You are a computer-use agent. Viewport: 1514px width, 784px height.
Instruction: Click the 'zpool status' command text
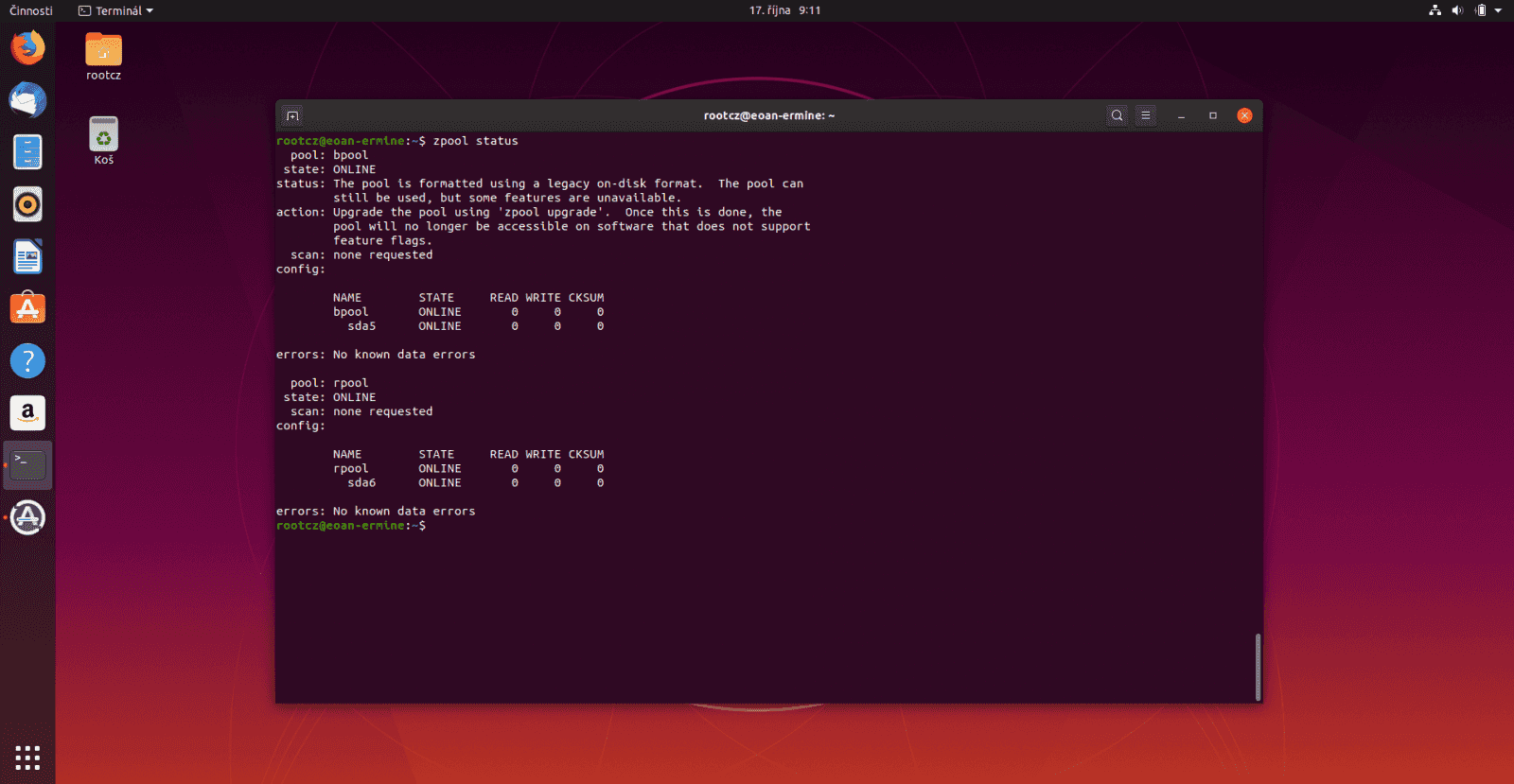pos(475,141)
